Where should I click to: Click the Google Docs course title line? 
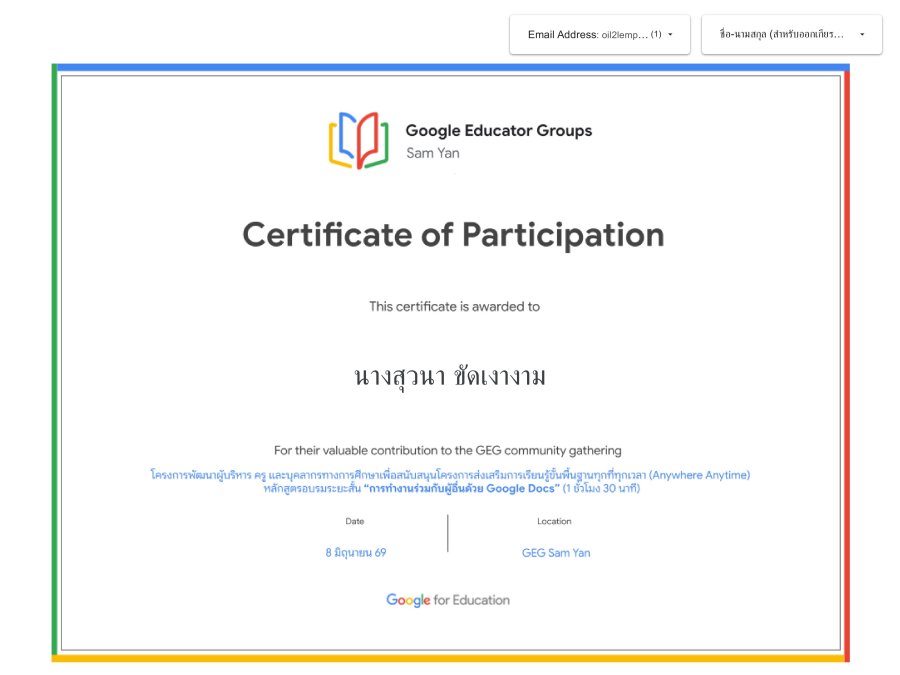452,488
